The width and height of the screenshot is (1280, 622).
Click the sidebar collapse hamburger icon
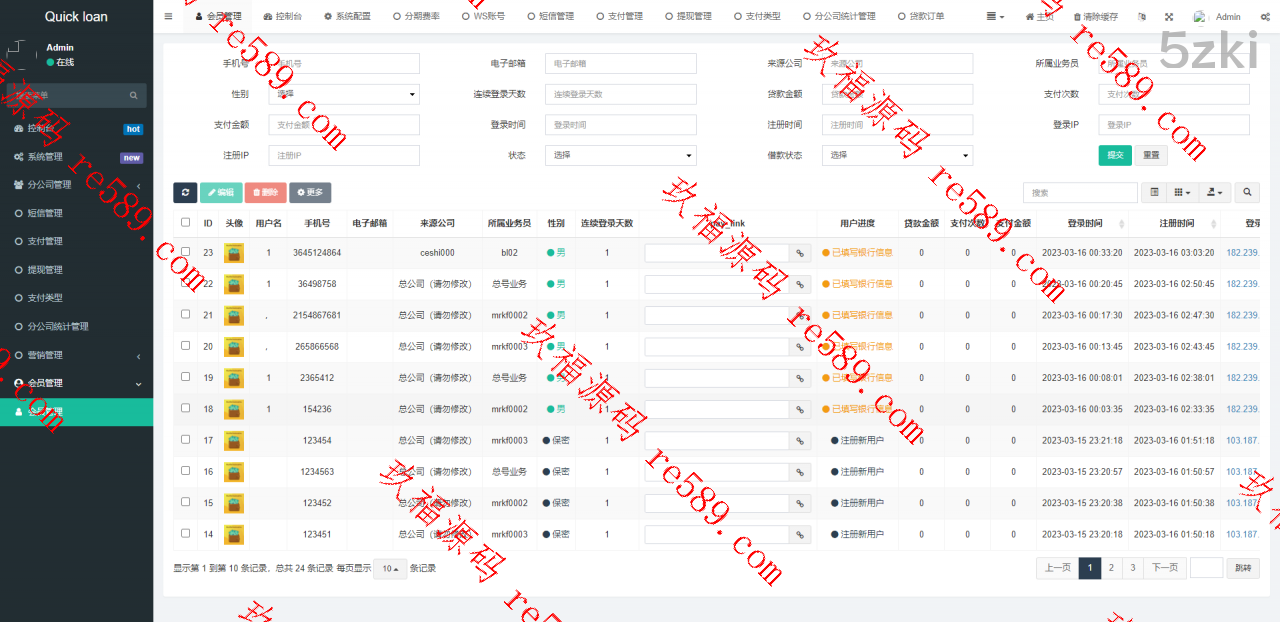coord(168,17)
